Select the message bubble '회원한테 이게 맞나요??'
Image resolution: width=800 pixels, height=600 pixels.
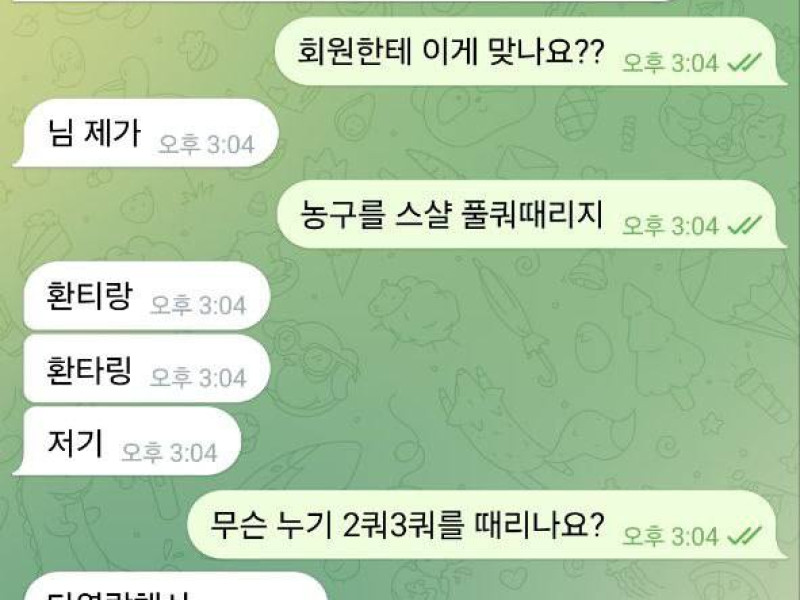pos(531,51)
